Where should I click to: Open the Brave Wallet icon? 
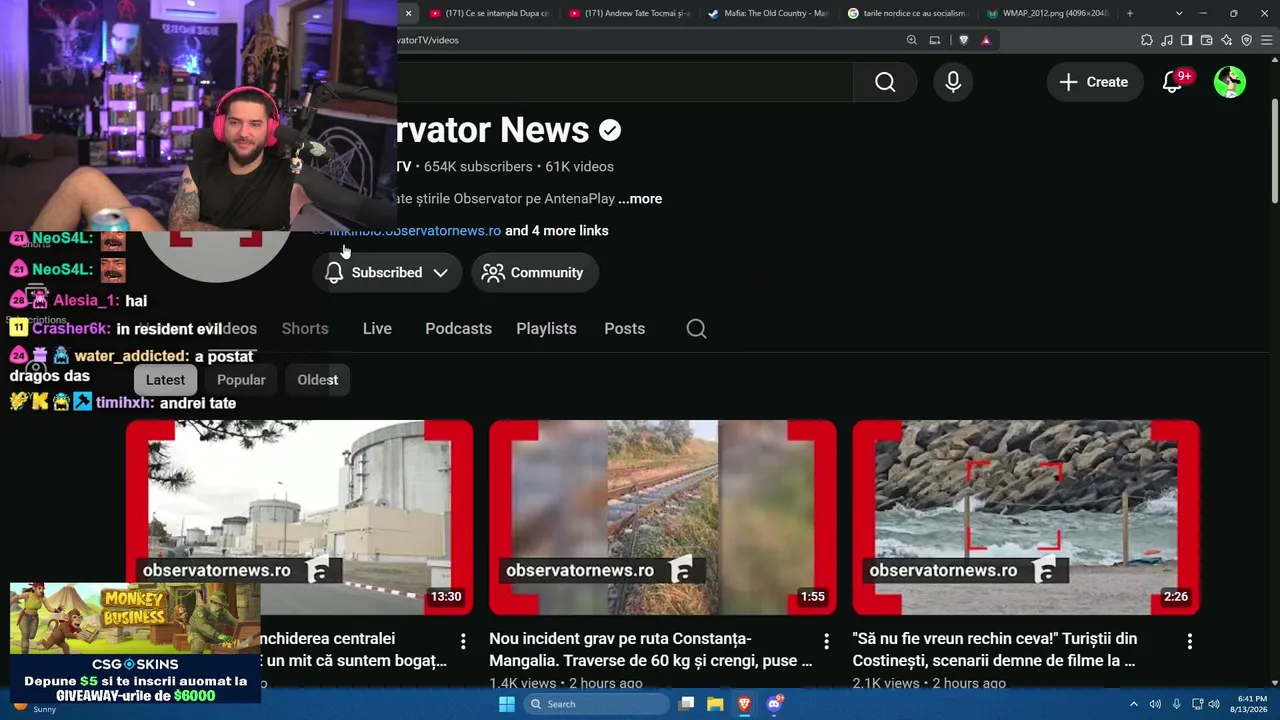(x=1207, y=40)
